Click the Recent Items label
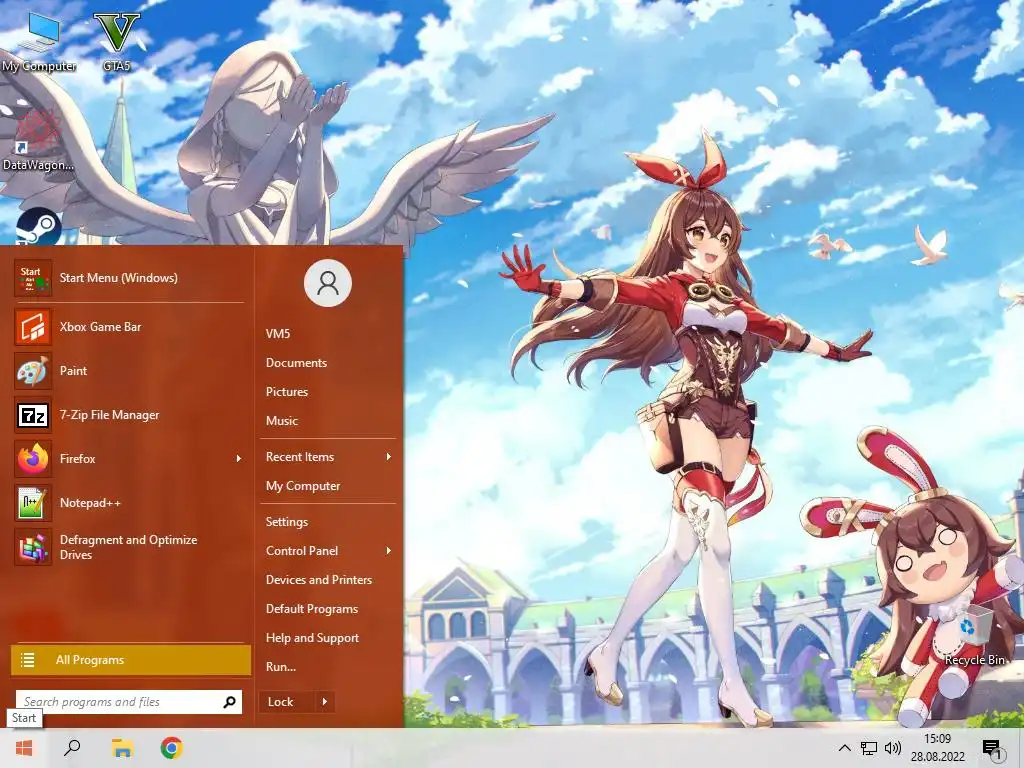The image size is (1024, 768). click(x=300, y=457)
